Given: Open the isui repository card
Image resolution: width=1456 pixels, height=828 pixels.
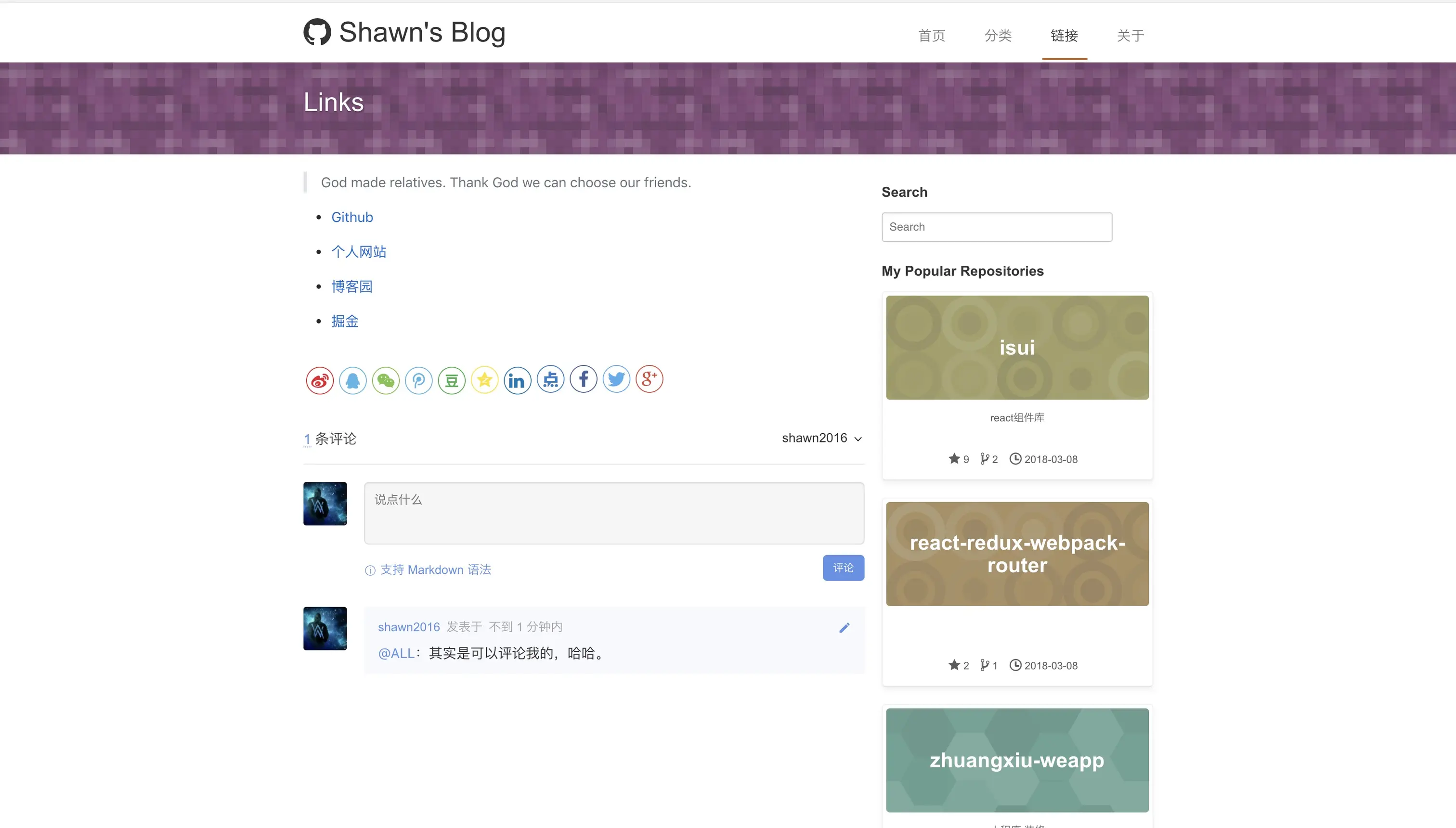Looking at the screenshot, I should click(1017, 348).
